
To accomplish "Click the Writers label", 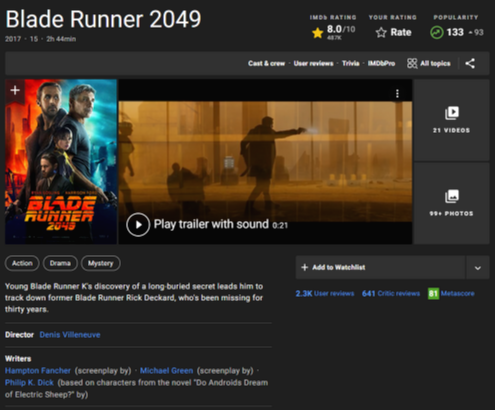I will (18, 359).
